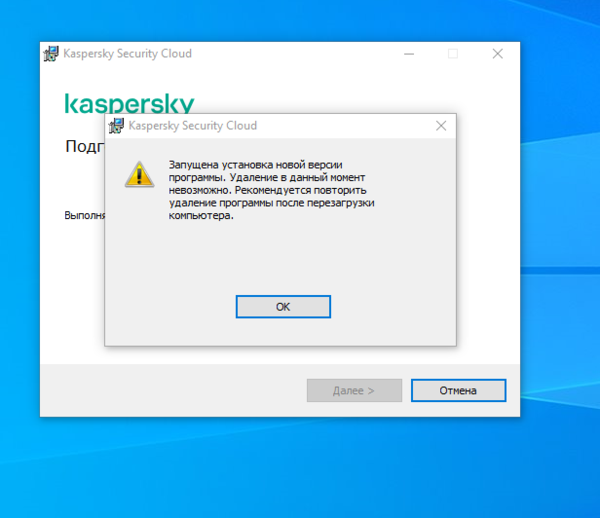This screenshot has width=600, height=518.
Task: Click the installer icon in dialog title bar
Action: (x=116, y=125)
